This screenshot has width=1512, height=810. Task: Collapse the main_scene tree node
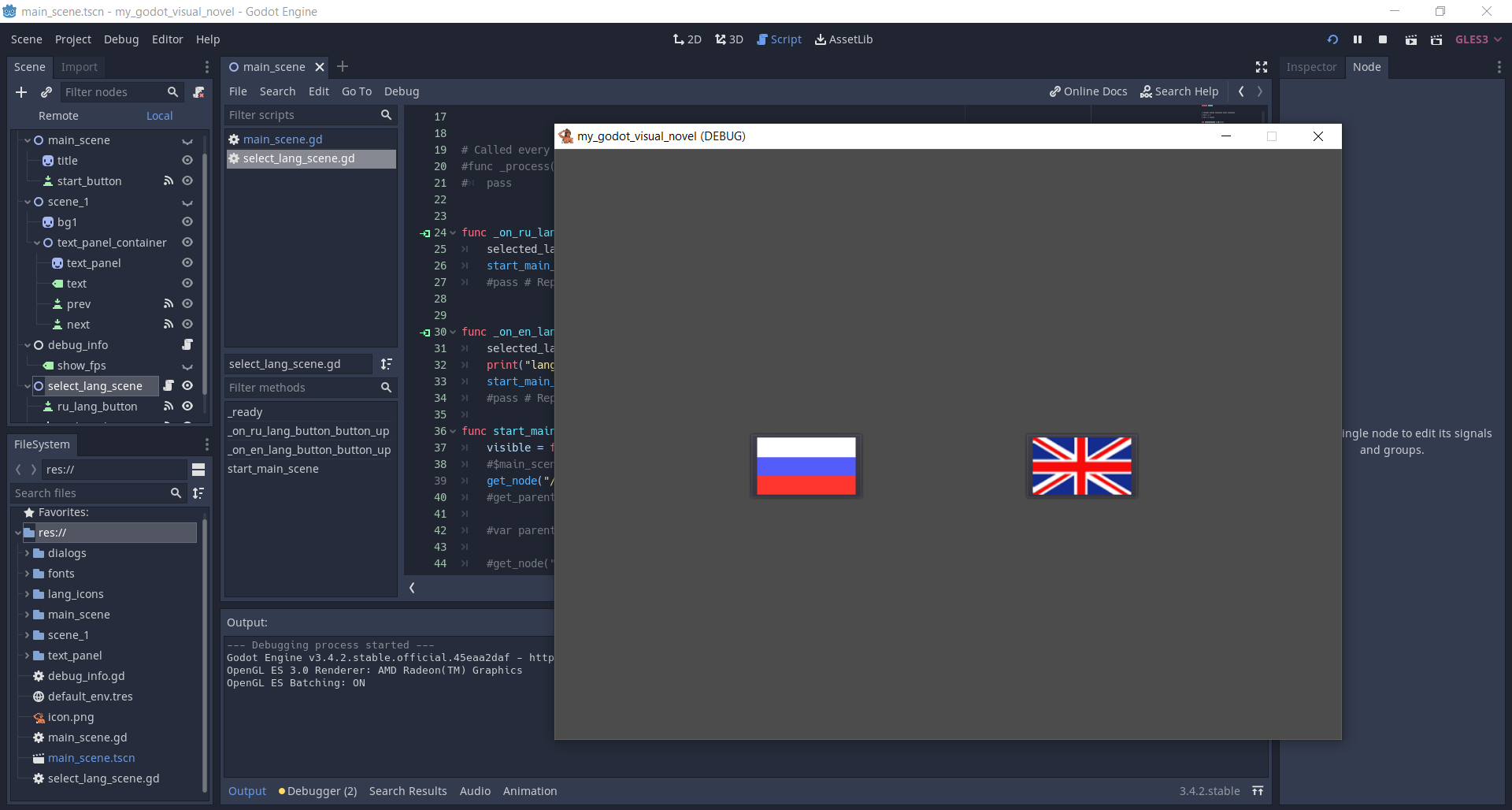[28, 140]
